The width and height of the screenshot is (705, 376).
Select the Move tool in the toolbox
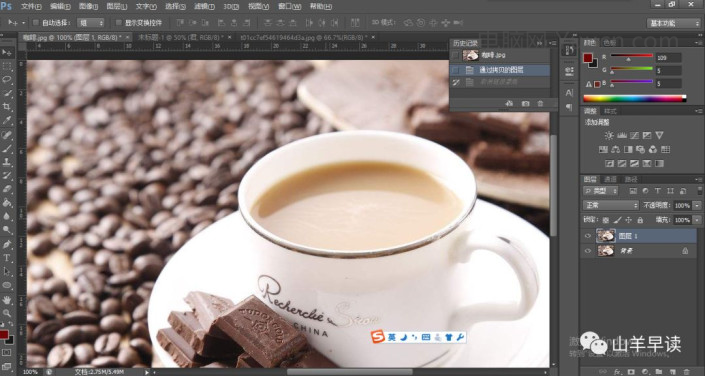(7, 53)
